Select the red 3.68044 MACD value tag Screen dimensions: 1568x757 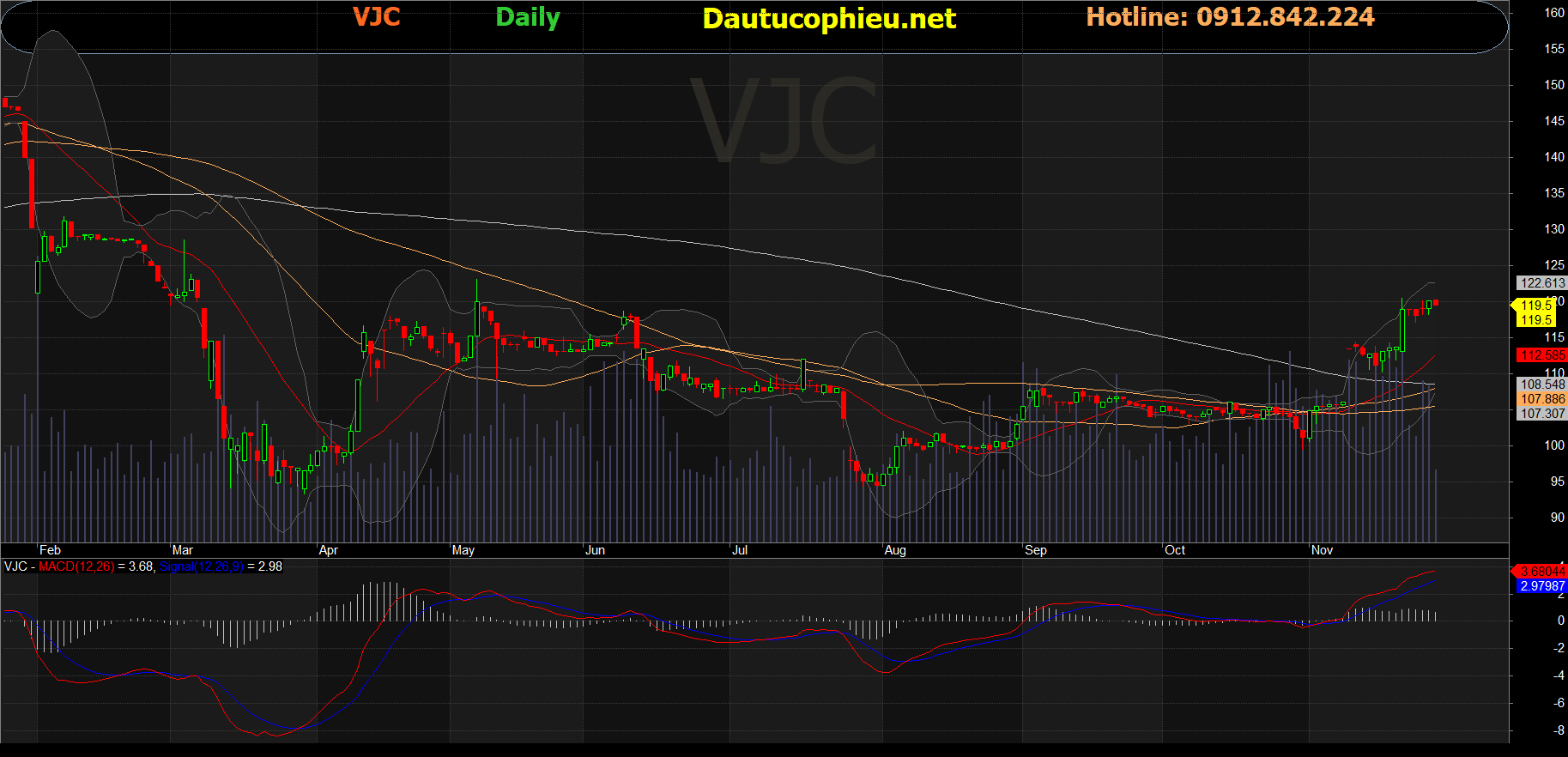pos(1542,572)
